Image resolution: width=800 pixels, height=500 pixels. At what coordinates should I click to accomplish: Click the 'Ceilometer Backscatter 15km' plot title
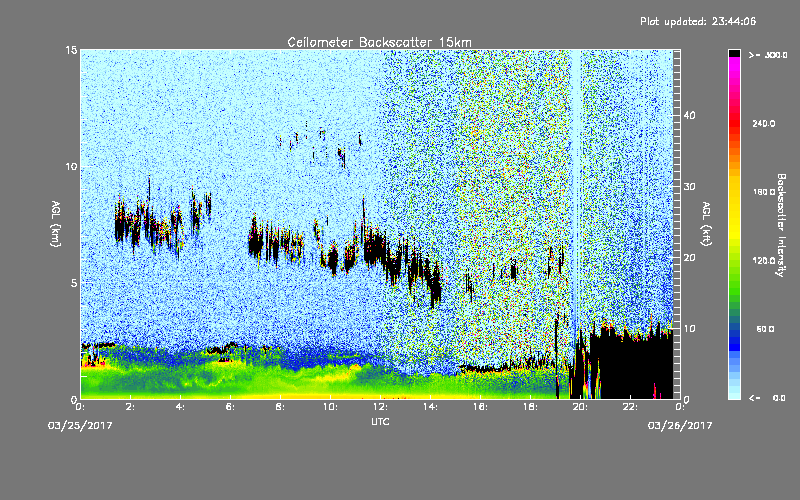click(379, 42)
